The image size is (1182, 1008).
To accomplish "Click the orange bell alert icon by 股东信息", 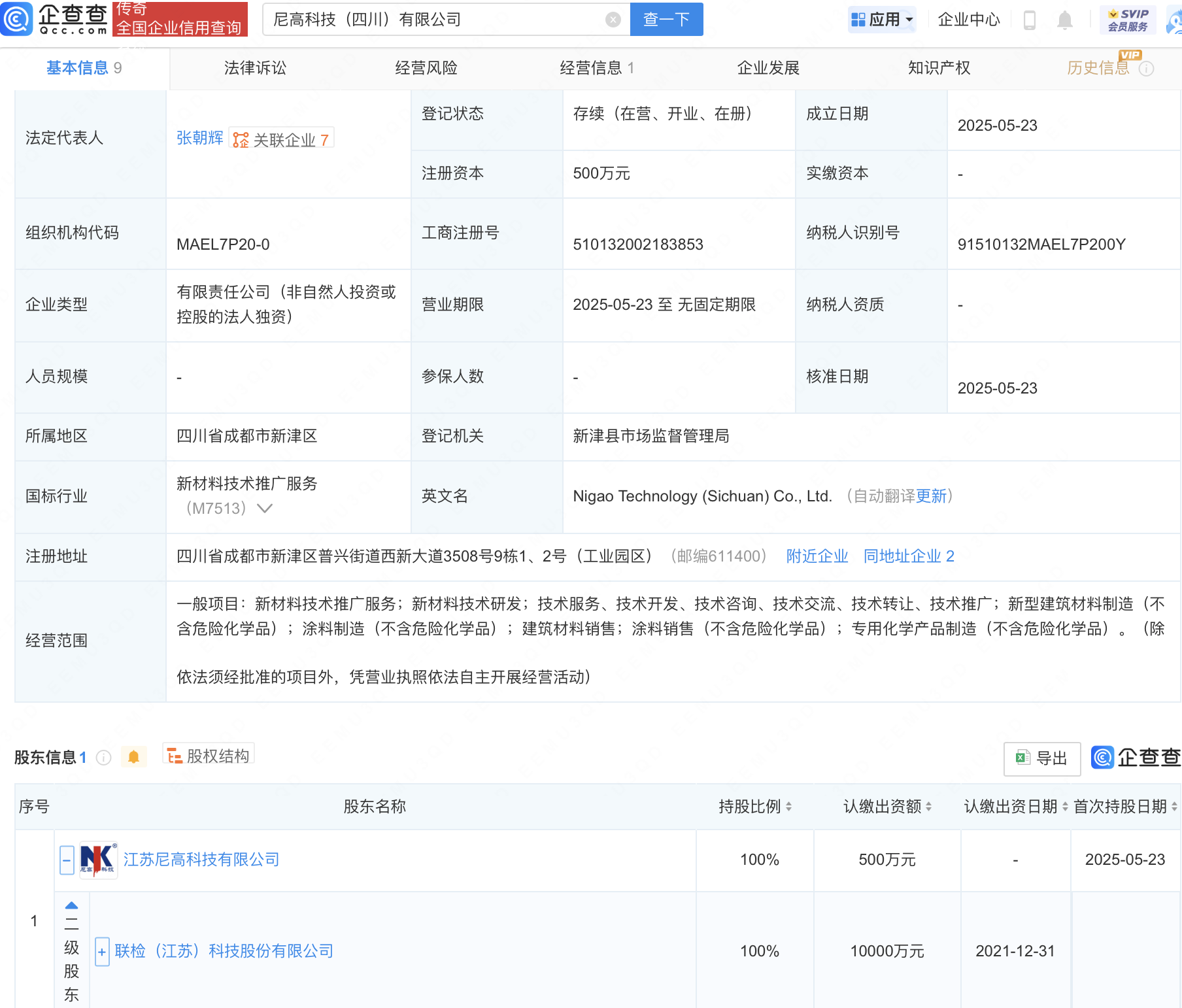I will point(134,757).
